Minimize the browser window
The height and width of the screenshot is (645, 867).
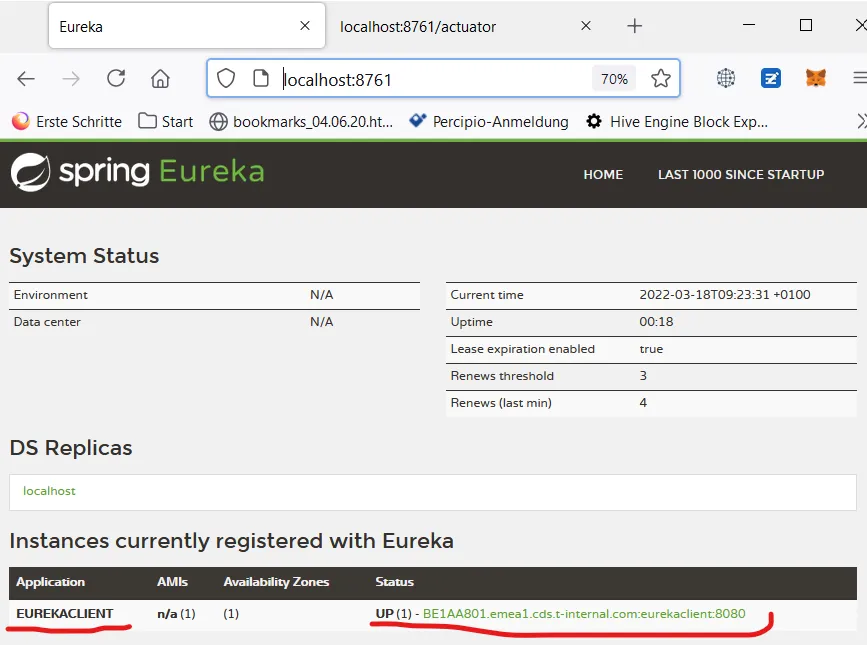(749, 25)
